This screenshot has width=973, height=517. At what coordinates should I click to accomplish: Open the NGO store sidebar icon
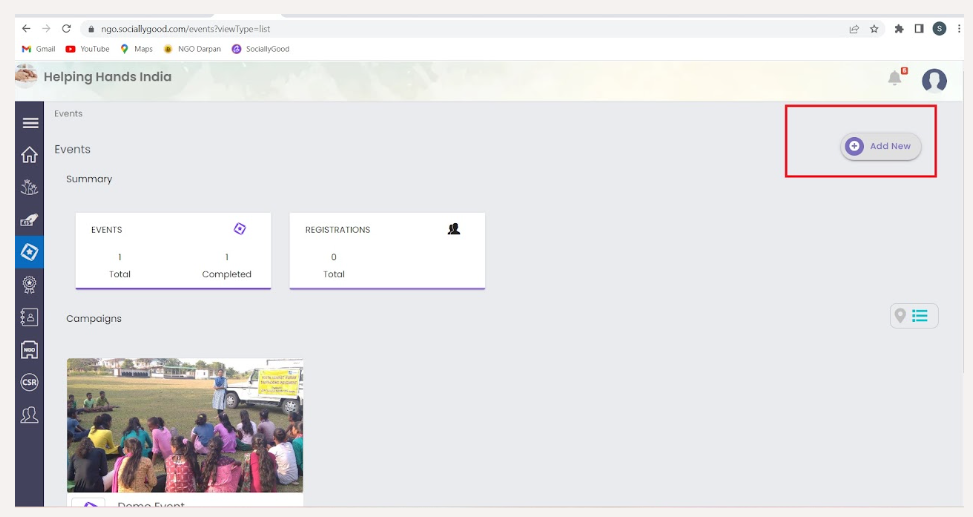tap(29, 349)
